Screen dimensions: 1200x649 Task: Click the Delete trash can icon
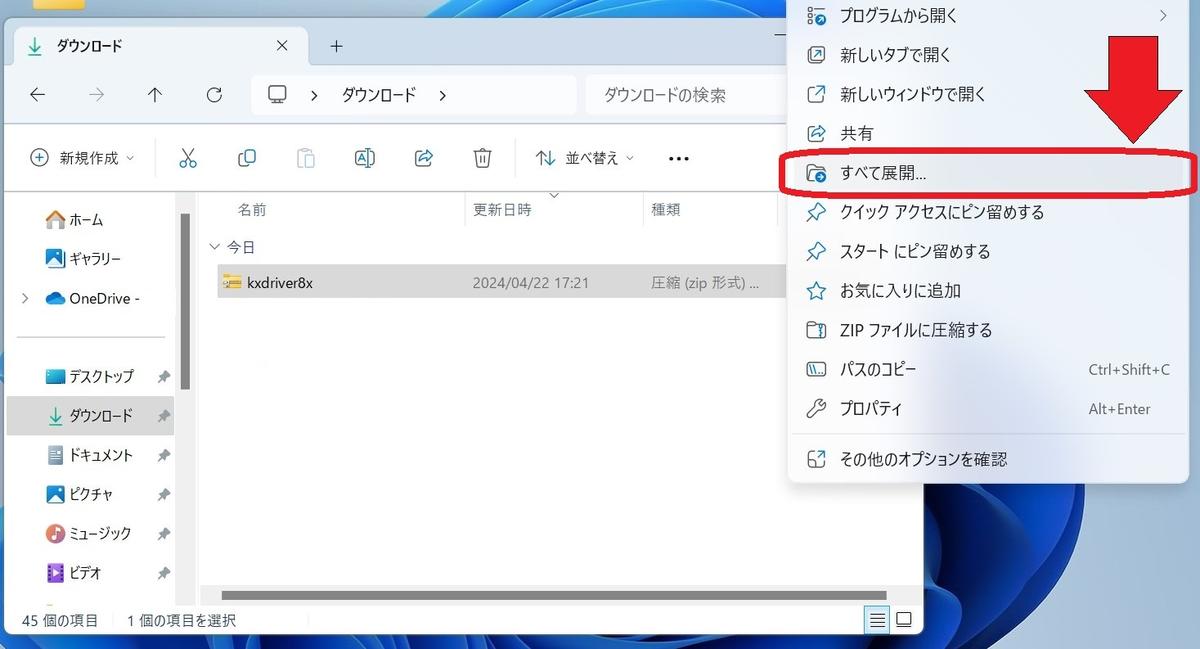click(x=482, y=158)
